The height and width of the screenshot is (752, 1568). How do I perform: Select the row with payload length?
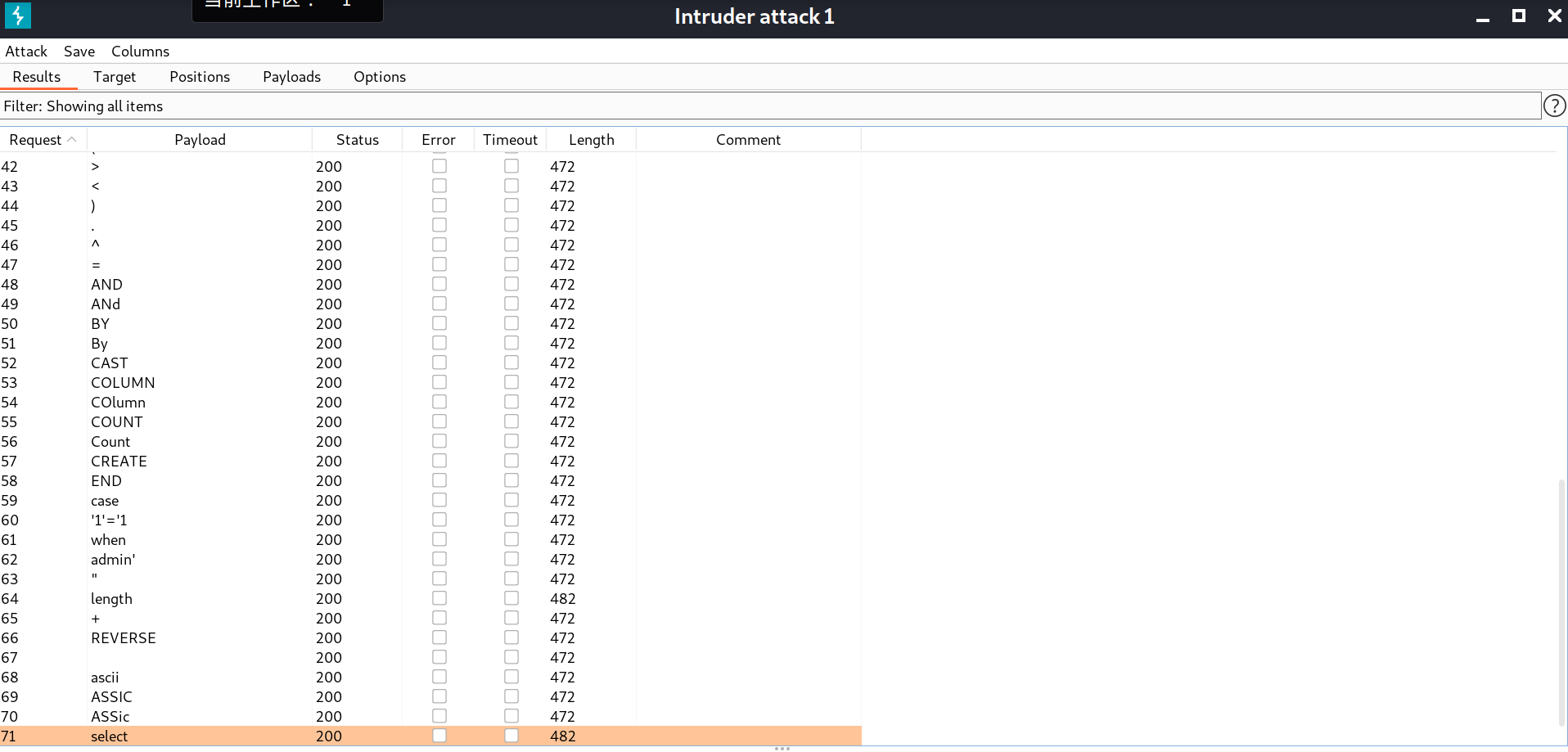(430, 598)
